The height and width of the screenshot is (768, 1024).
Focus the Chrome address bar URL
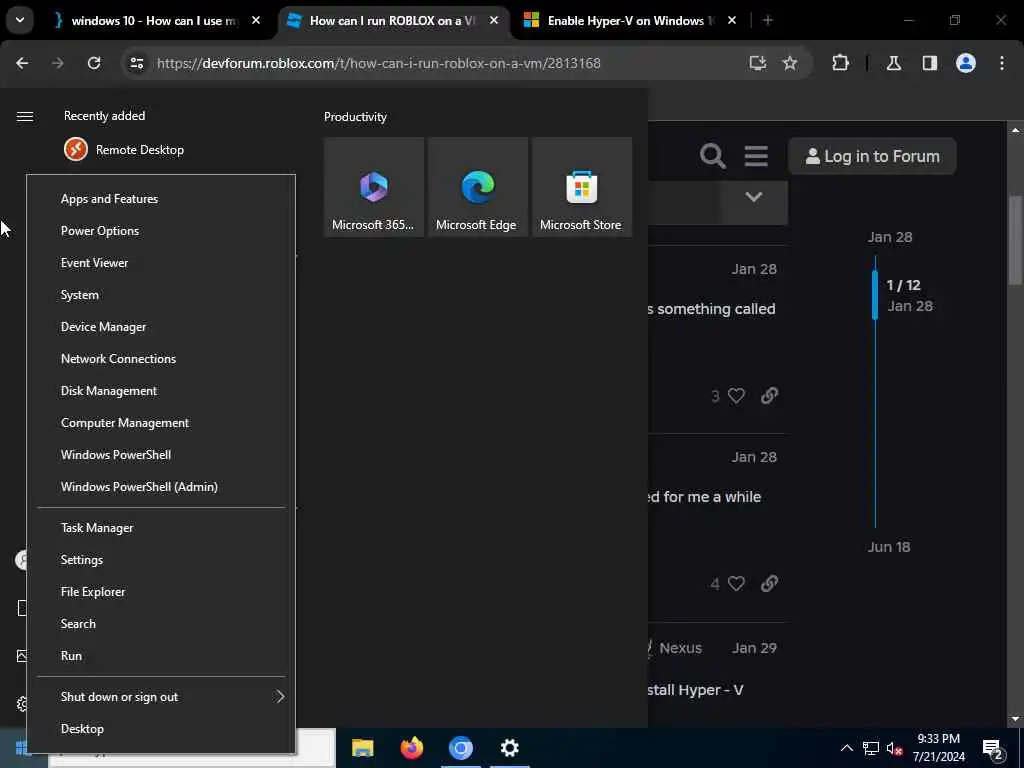(379, 63)
